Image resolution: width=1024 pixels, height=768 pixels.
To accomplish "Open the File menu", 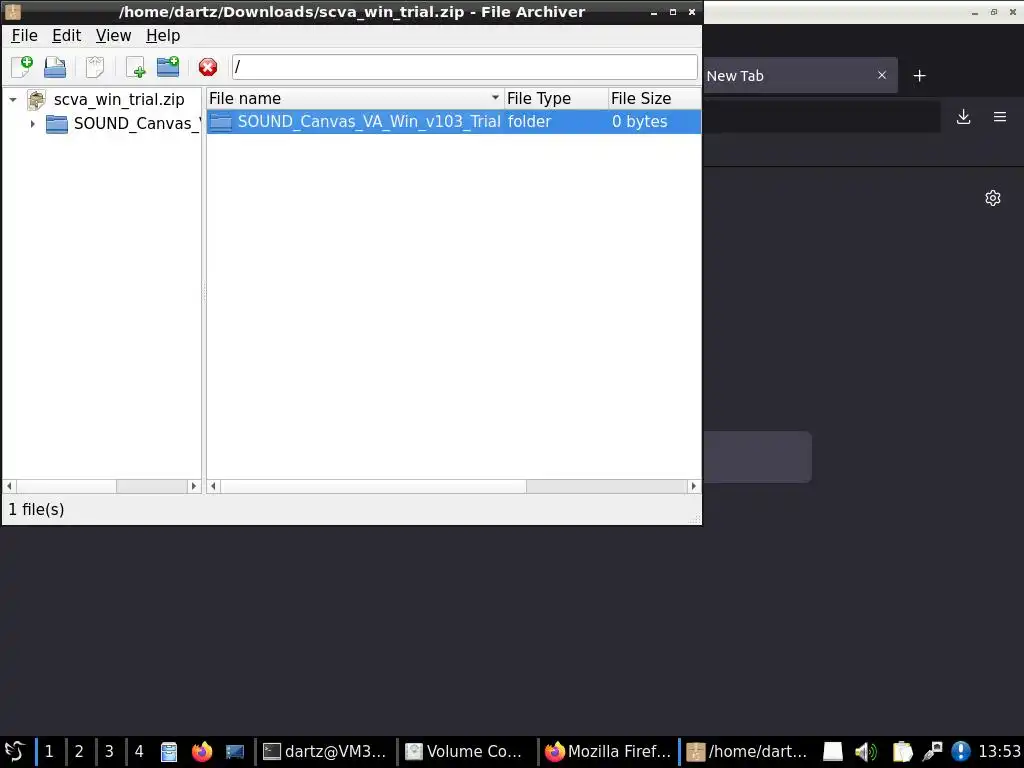I will (x=25, y=36).
